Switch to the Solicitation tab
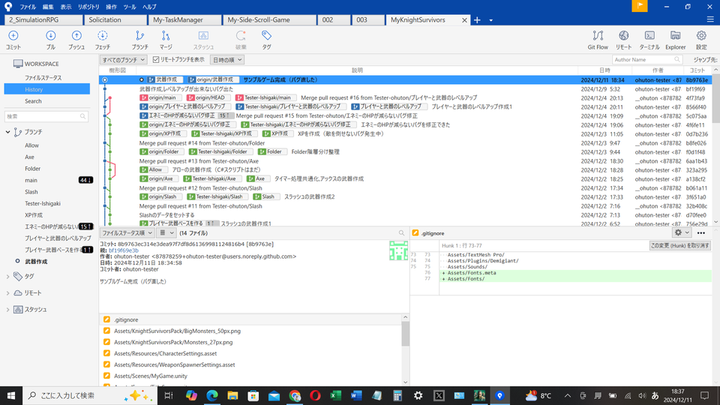 click(115, 20)
